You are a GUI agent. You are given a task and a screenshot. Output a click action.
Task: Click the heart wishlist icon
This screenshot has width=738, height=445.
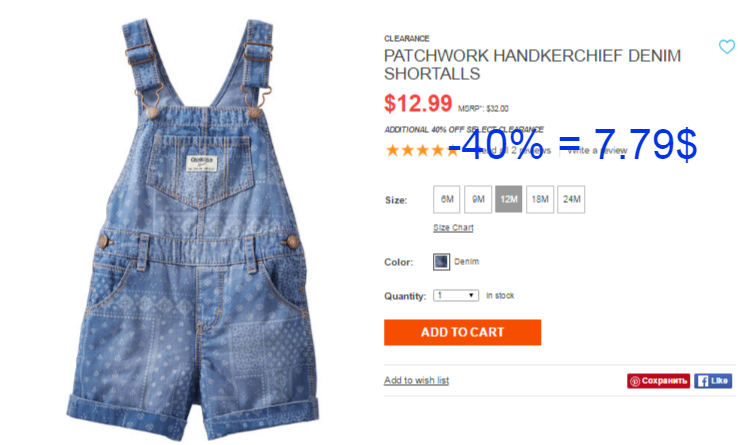(x=727, y=47)
